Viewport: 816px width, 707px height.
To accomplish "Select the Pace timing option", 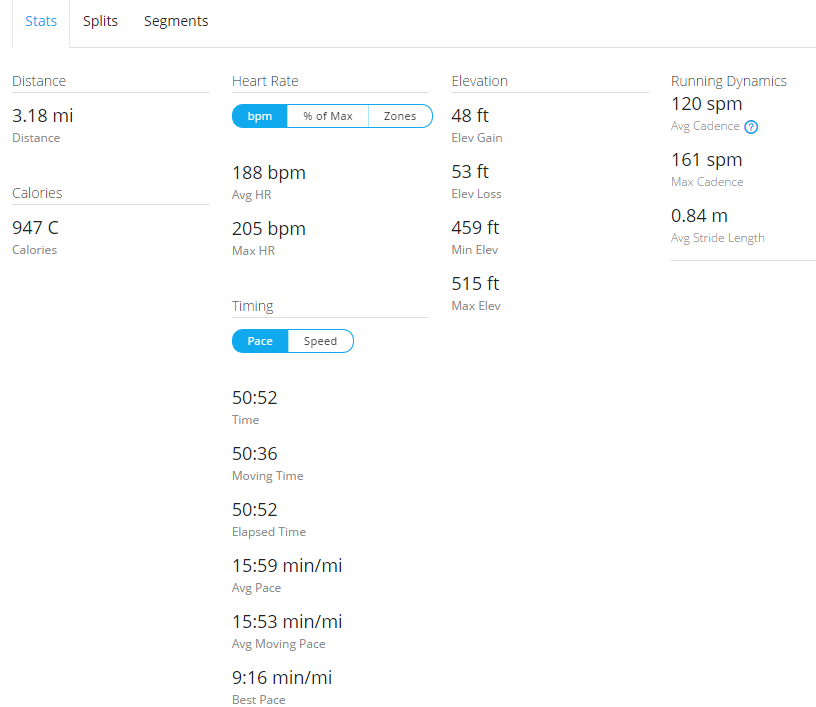I will 260,341.
